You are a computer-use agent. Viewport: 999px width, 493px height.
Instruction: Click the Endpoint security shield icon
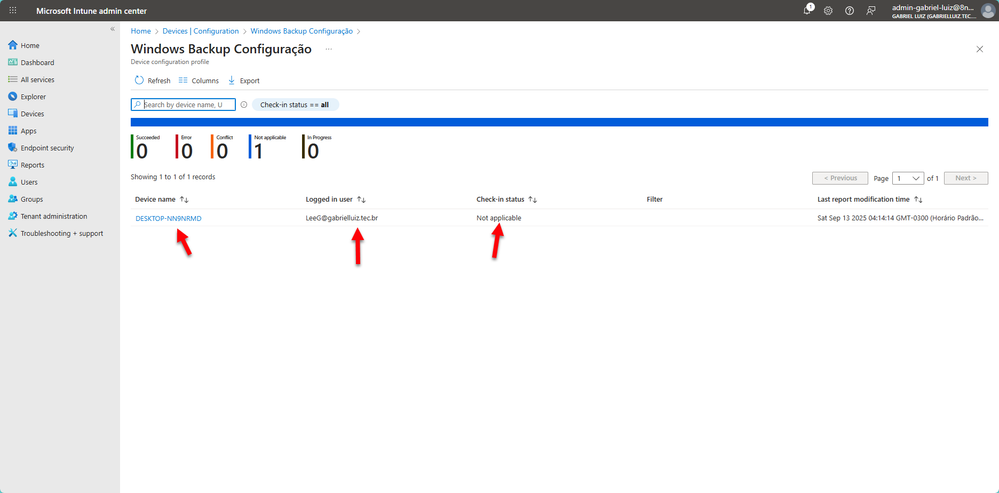pyautogui.click(x=12, y=148)
